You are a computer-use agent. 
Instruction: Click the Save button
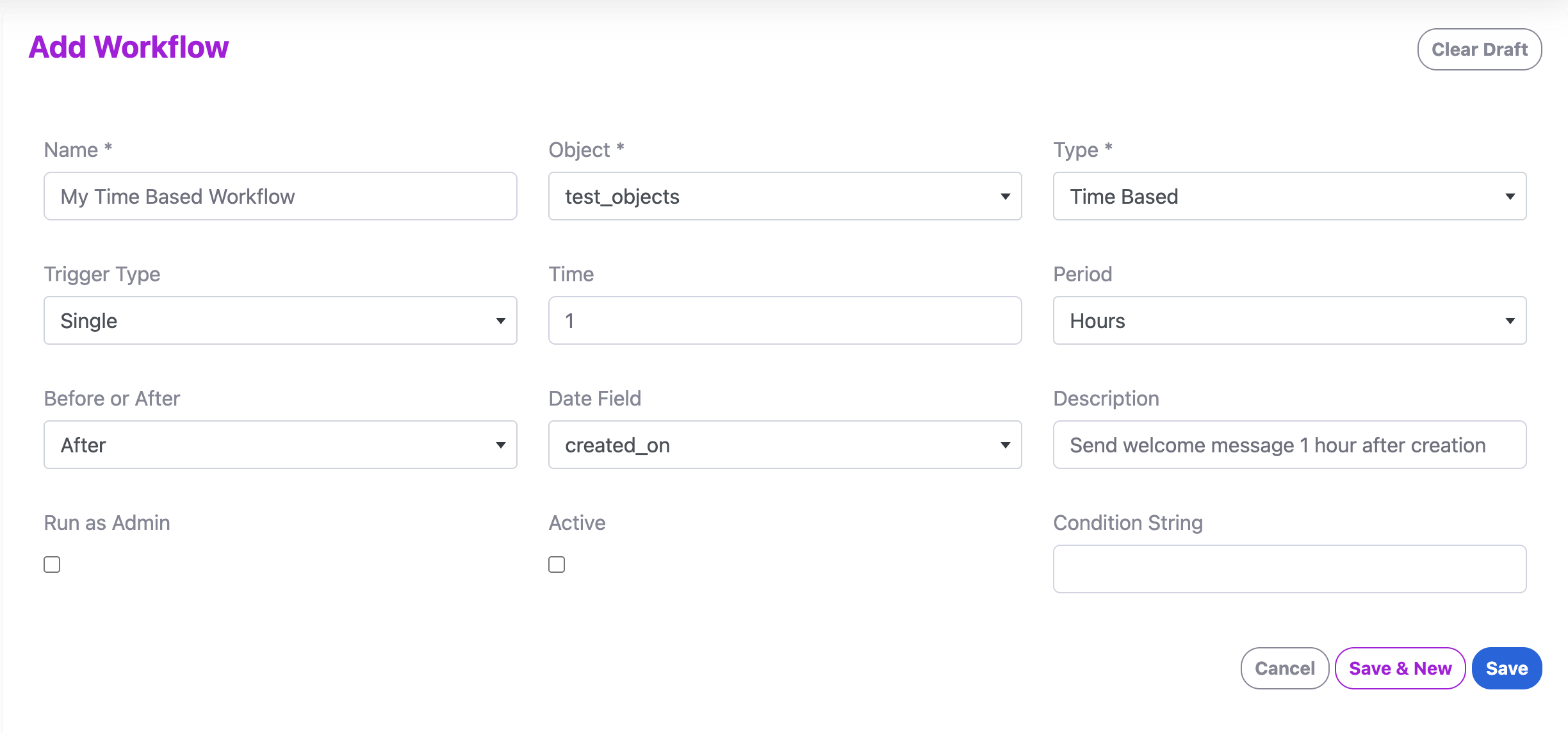click(x=1507, y=668)
